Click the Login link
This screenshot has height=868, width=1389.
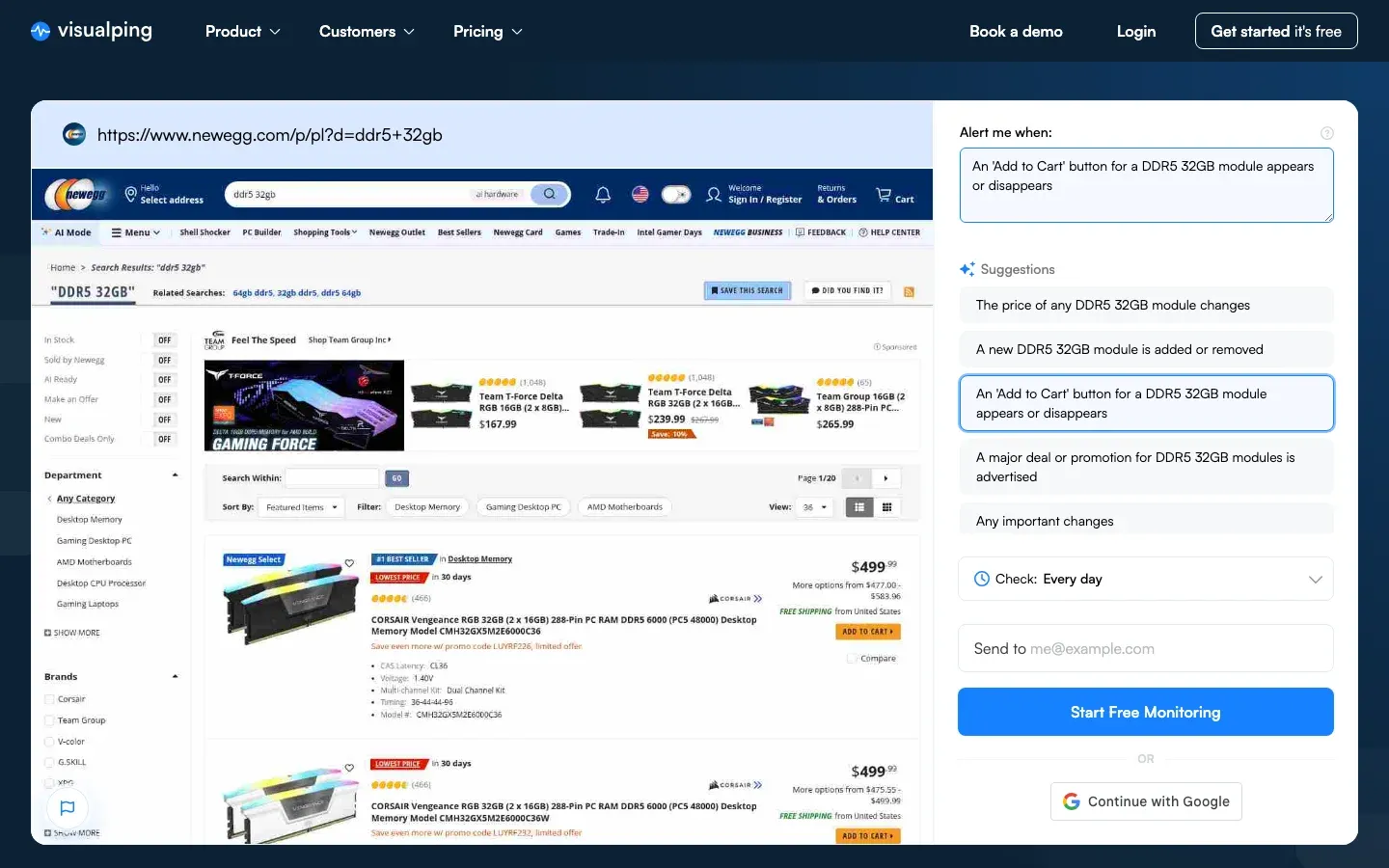(1136, 31)
